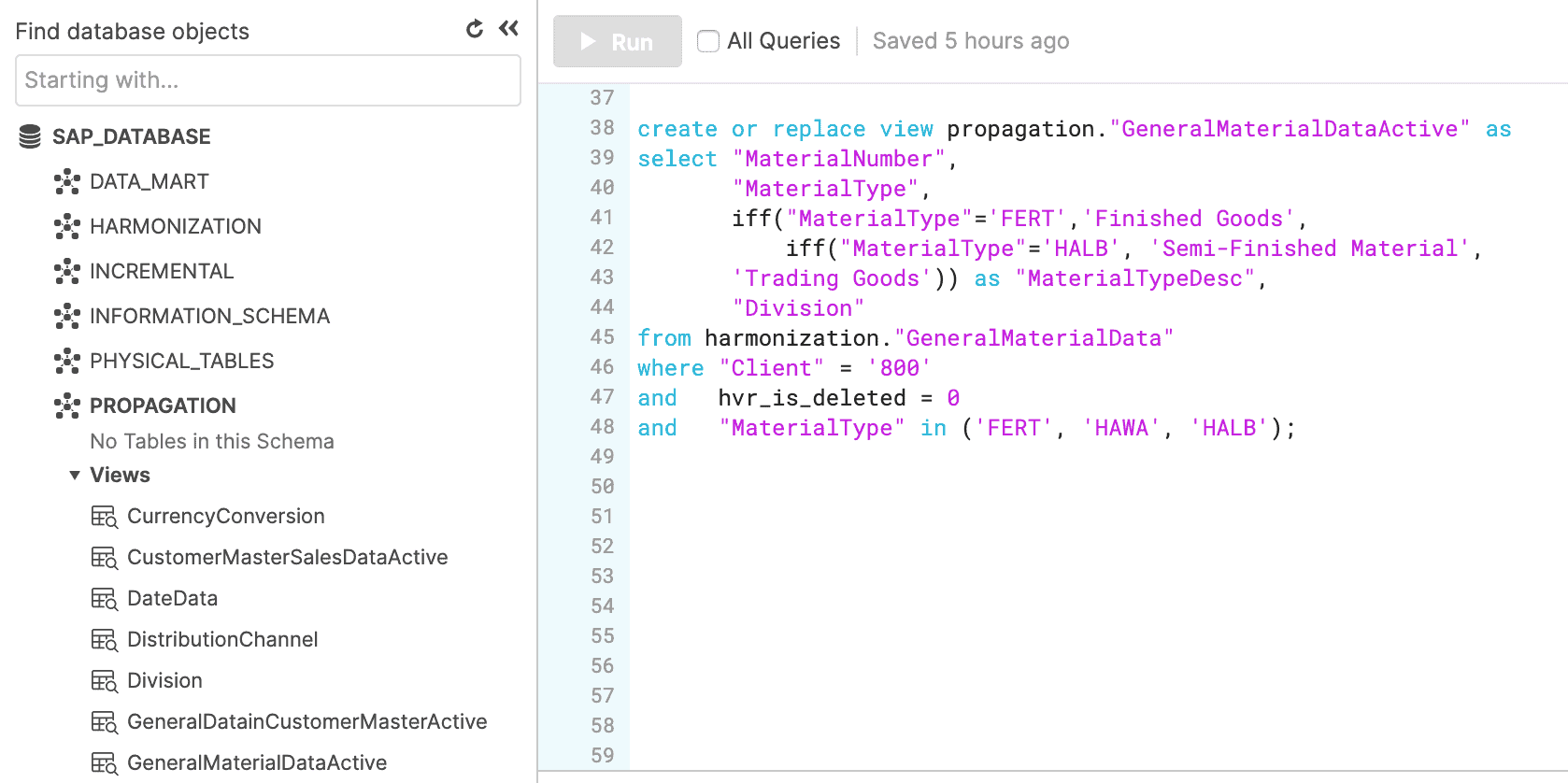This screenshot has width=1568, height=783.
Task: Click the 'Starting with...' search field
Action: [x=268, y=80]
